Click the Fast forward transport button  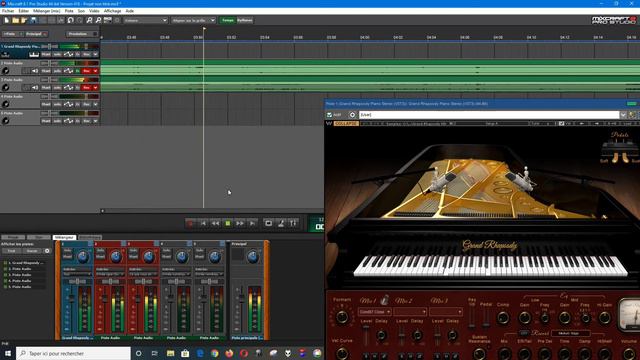(x=240, y=223)
